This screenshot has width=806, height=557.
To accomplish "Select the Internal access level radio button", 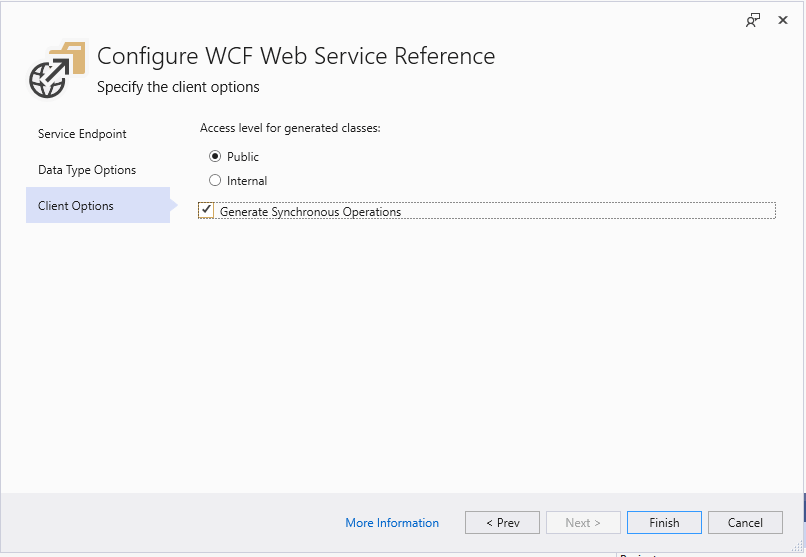I will (215, 181).
